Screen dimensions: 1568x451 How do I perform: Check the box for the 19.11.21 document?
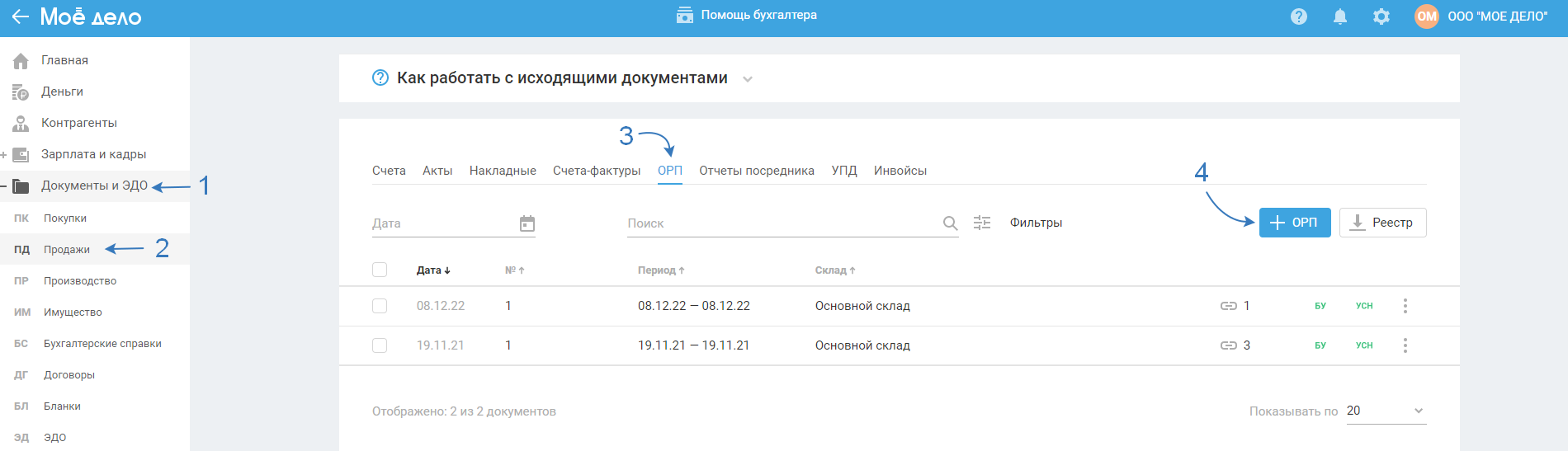[380, 345]
